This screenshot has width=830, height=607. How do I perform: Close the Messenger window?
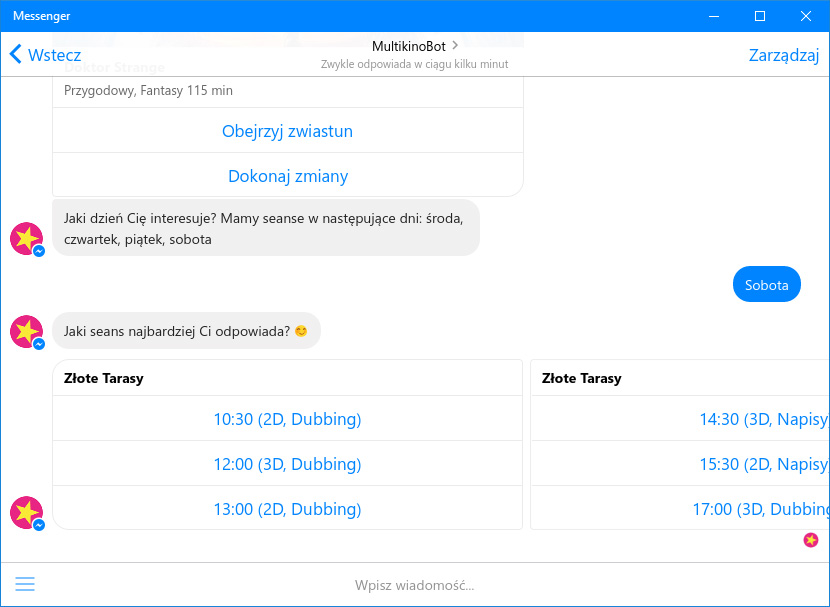[806, 16]
